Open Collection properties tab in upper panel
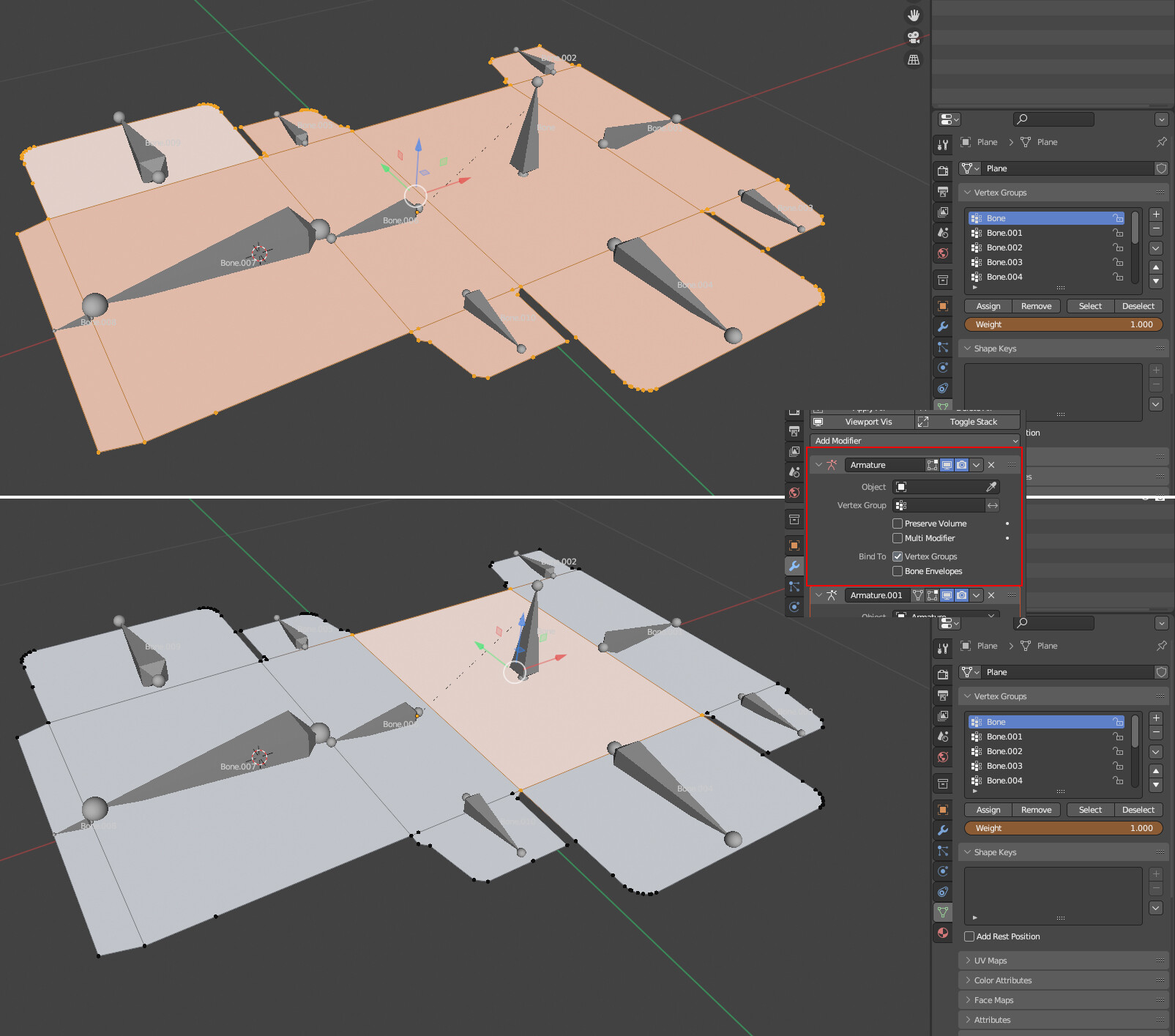 click(x=943, y=280)
